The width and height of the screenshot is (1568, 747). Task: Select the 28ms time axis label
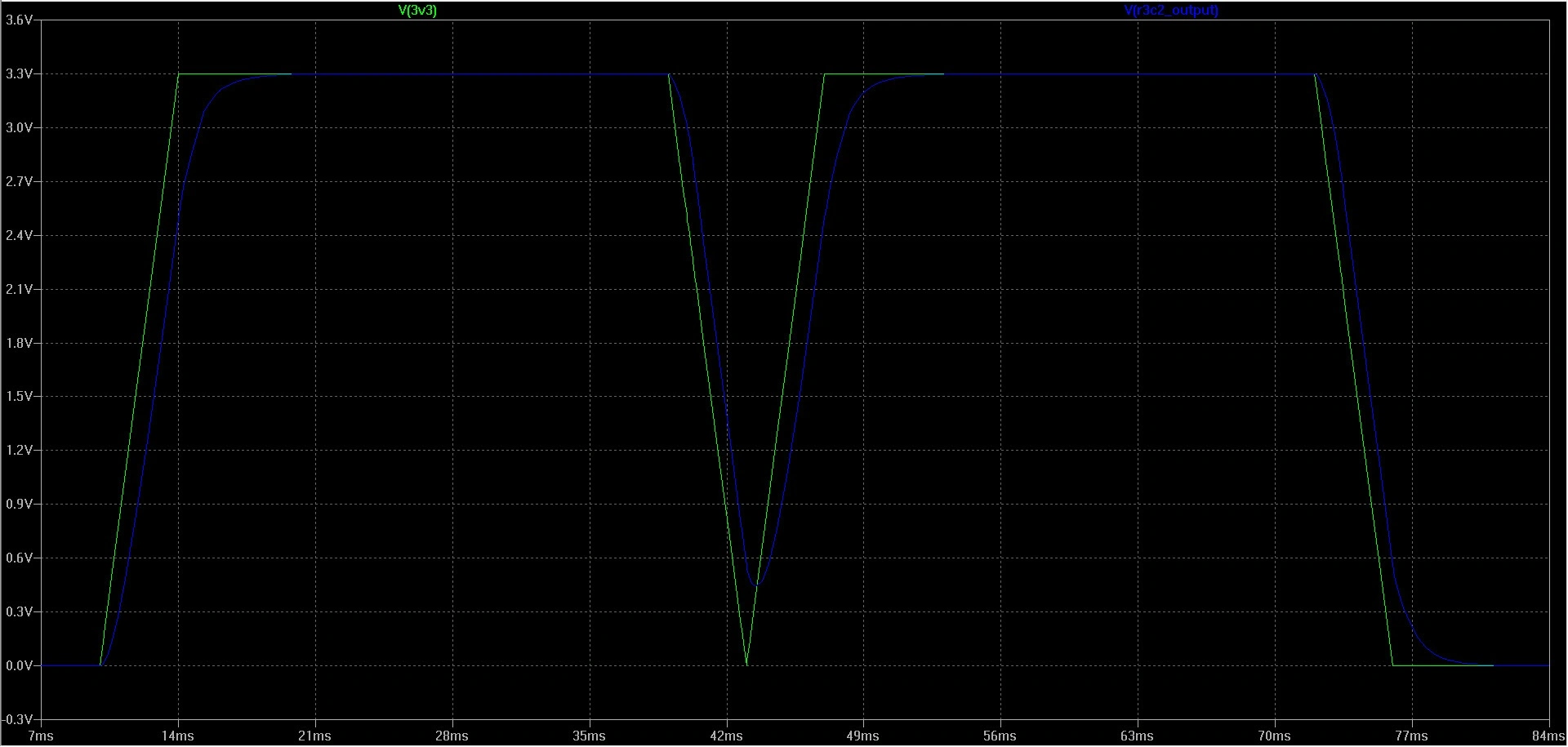coord(452,736)
